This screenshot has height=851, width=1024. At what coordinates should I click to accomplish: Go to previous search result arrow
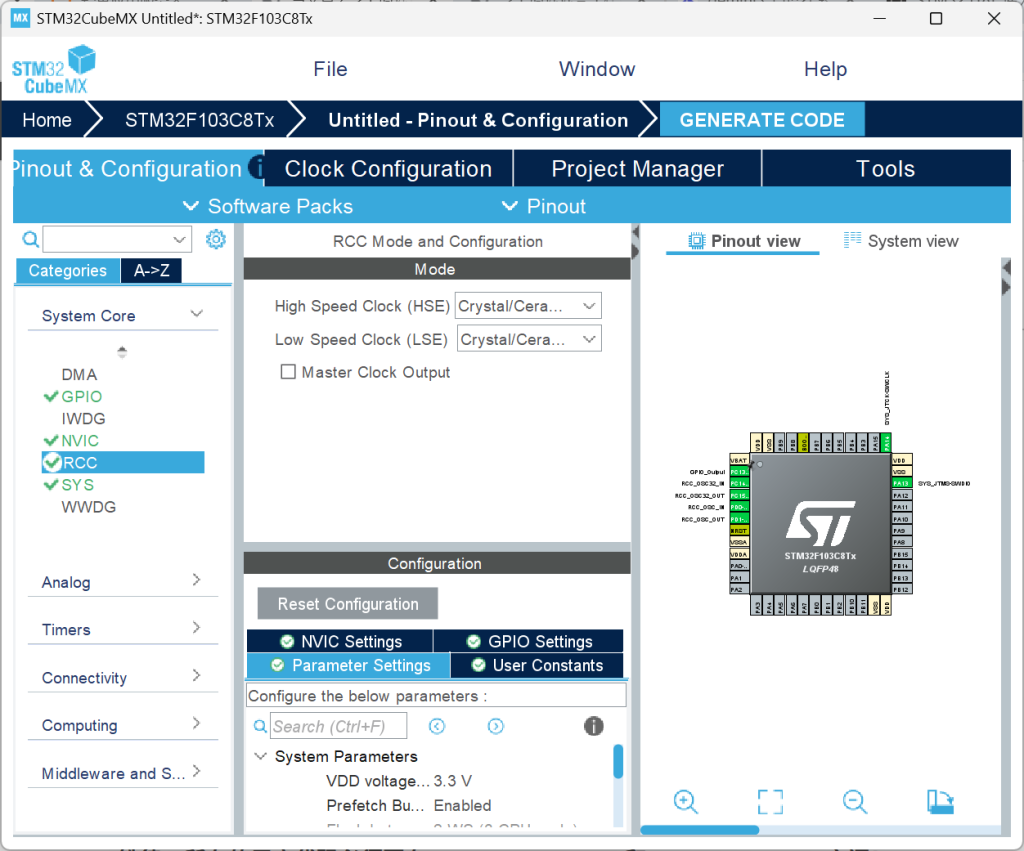(x=437, y=726)
